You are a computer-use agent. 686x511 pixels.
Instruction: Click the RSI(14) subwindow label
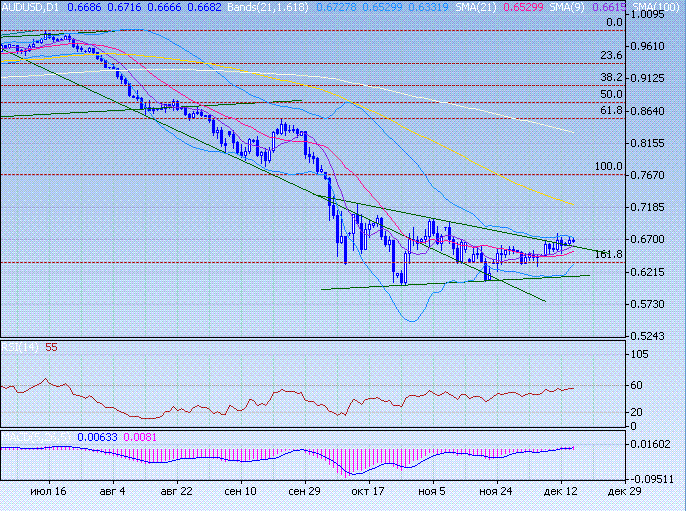[21, 347]
